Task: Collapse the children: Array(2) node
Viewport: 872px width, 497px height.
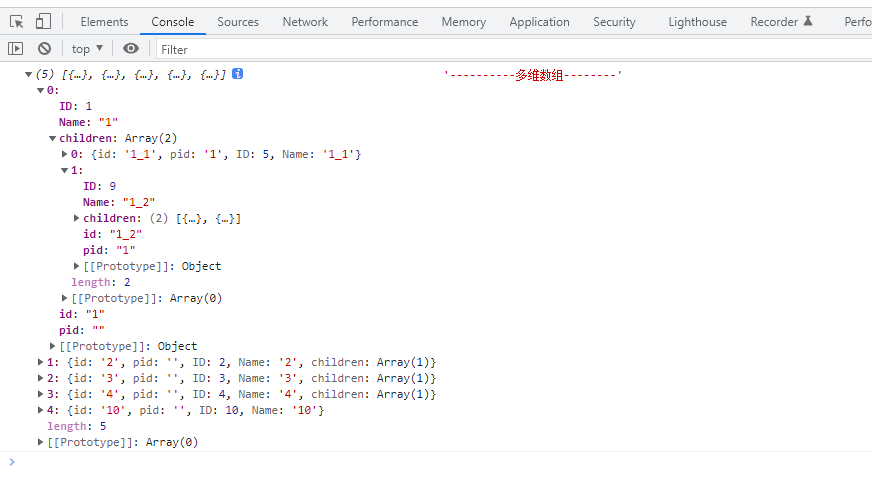Action: point(53,138)
